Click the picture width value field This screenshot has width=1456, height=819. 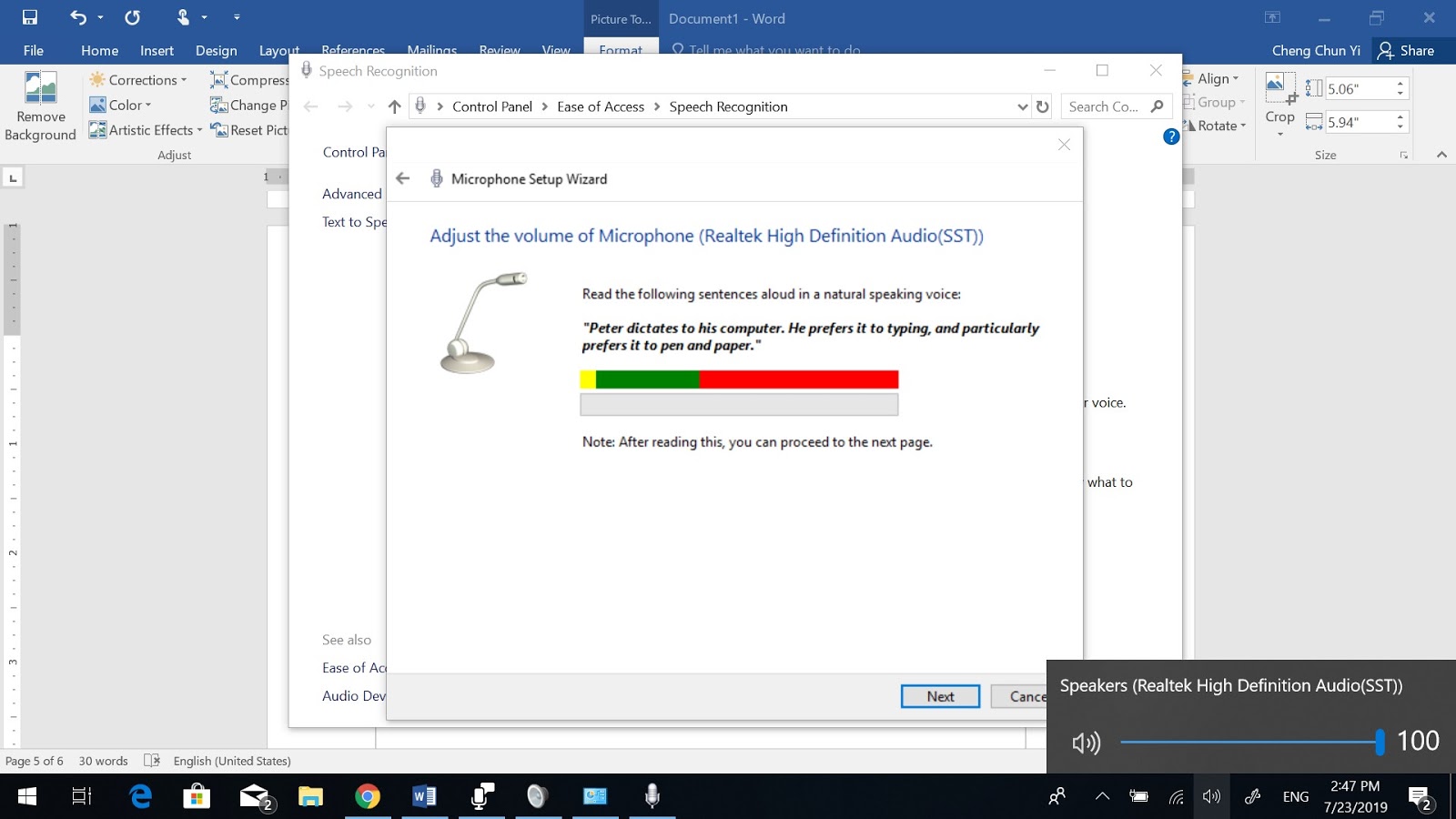click(1360, 122)
